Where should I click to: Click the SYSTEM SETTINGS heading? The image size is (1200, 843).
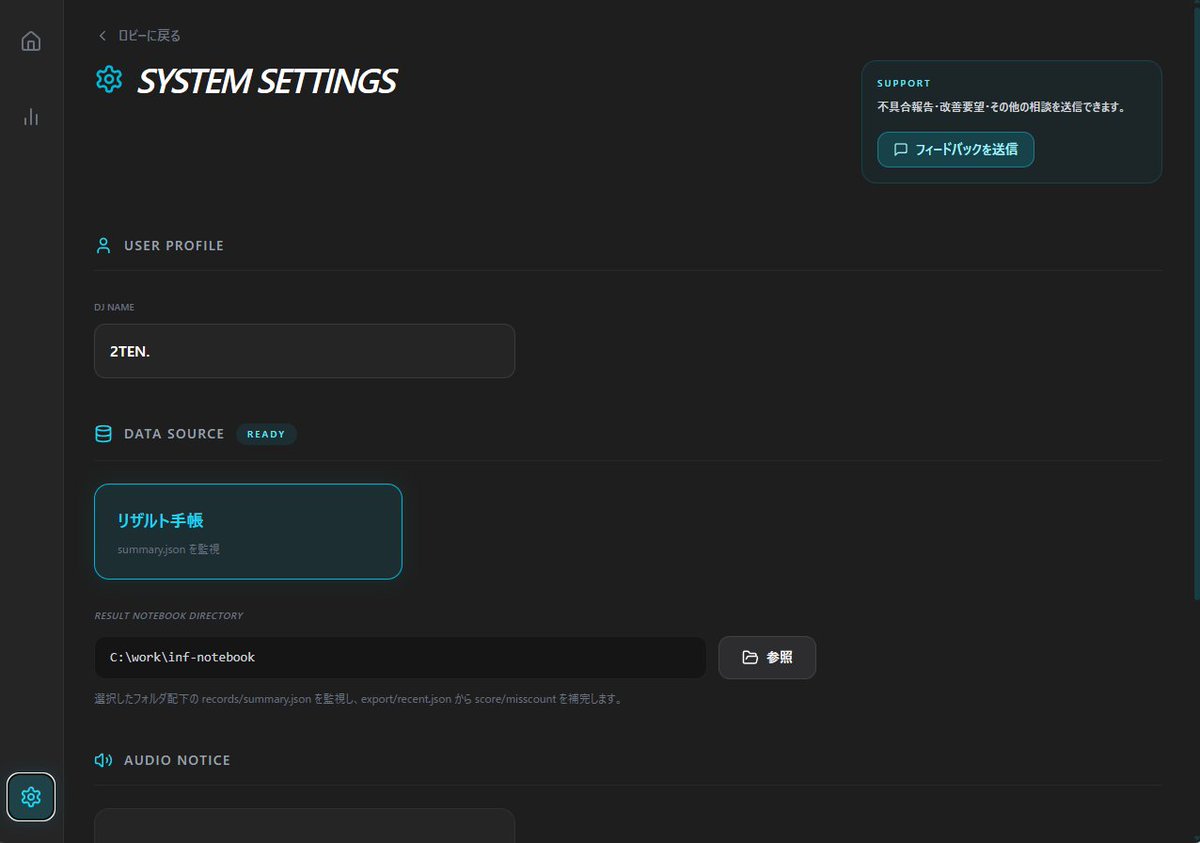(266, 81)
